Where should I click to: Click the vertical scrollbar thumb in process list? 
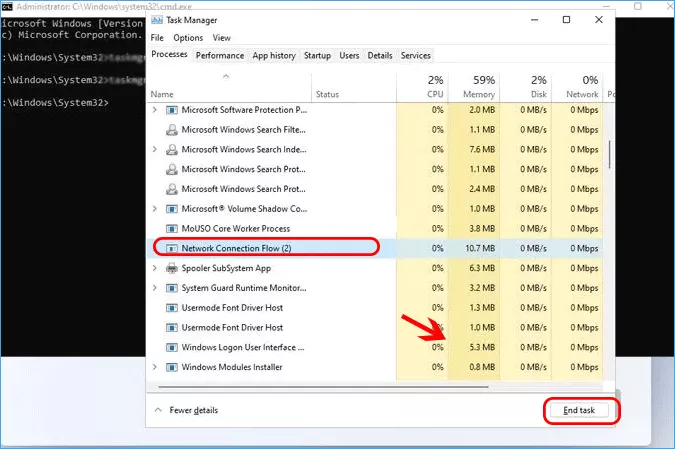pyautogui.click(x=610, y=154)
